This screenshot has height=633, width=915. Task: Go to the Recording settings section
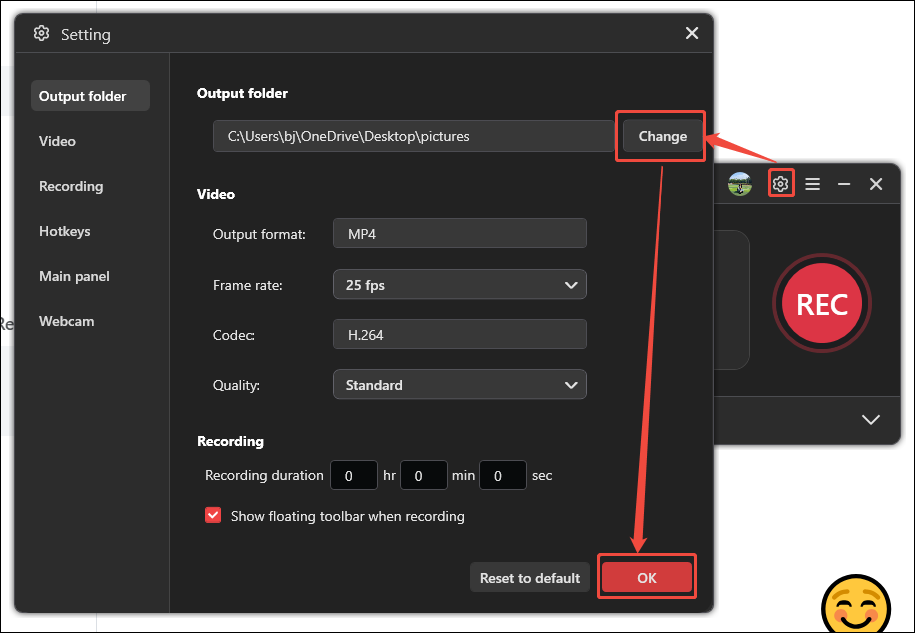pyautogui.click(x=70, y=186)
